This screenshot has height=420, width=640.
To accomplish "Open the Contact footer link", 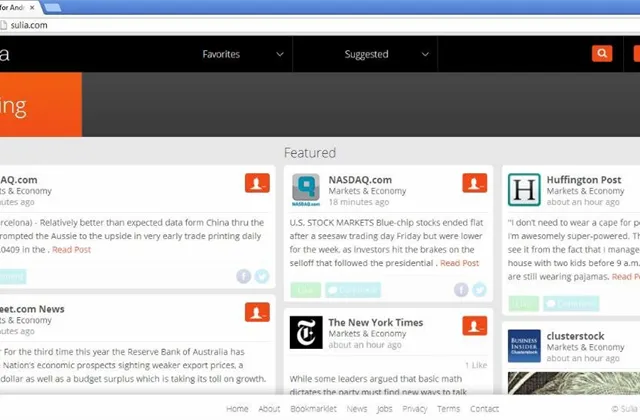I will click(484, 409).
